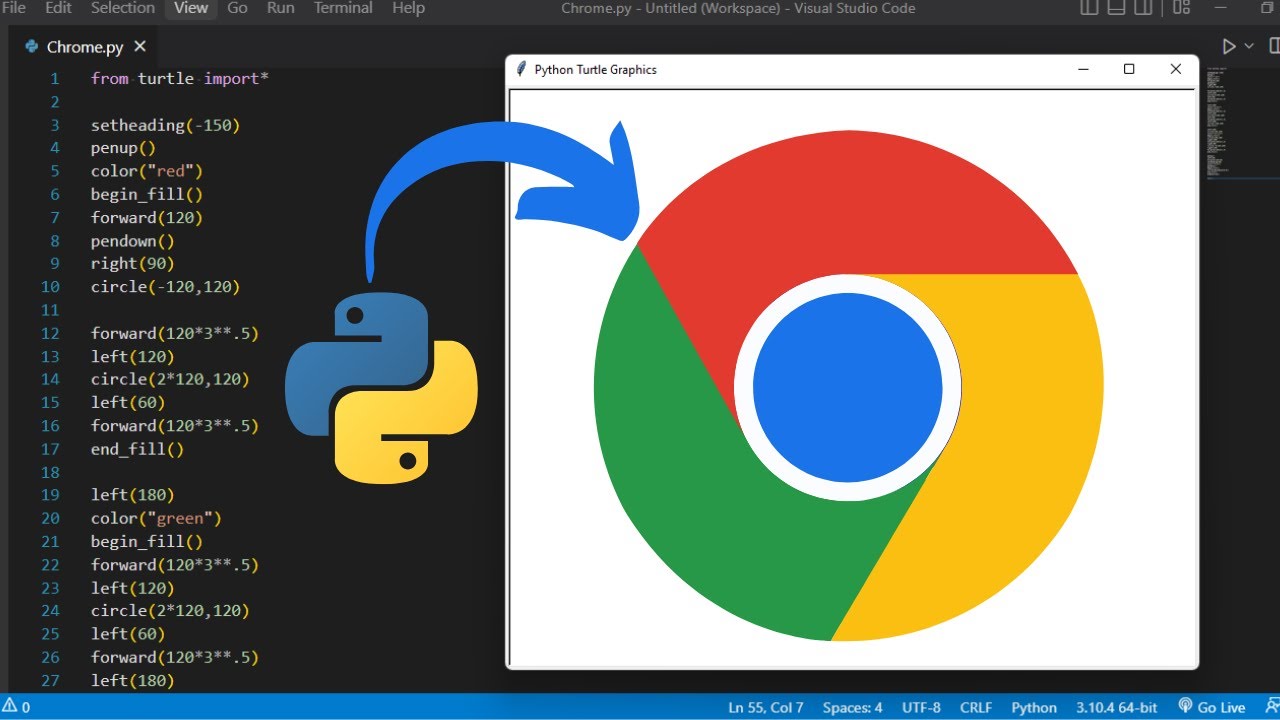1280x720 pixels.
Task: Maximize the Python Turtle Graphics window
Action: (1129, 69)
